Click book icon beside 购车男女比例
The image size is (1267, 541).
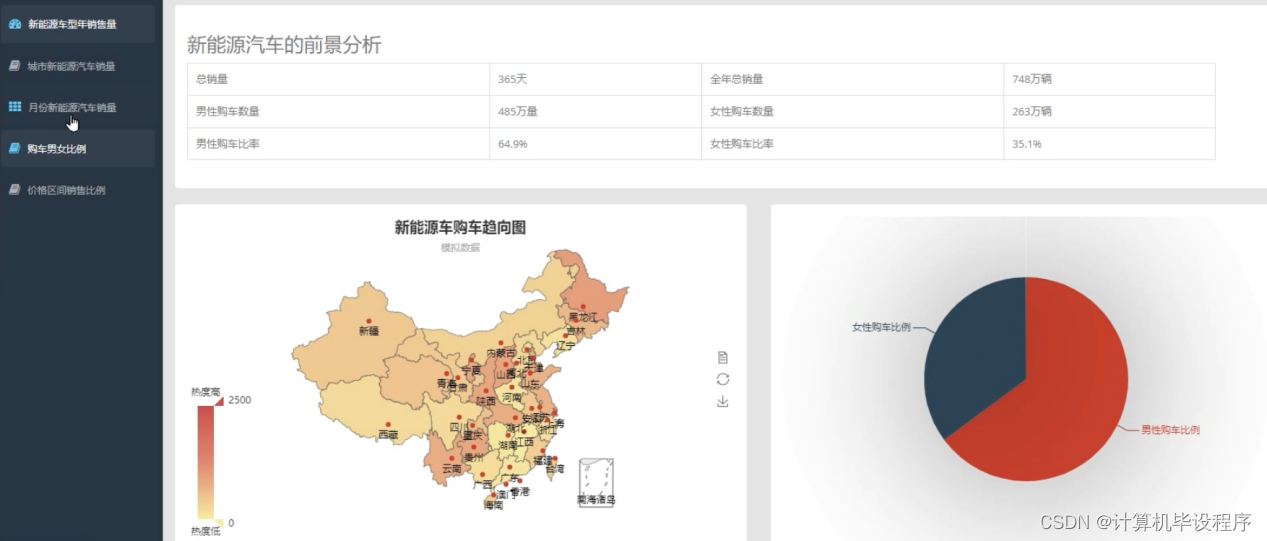coord(14,148)
